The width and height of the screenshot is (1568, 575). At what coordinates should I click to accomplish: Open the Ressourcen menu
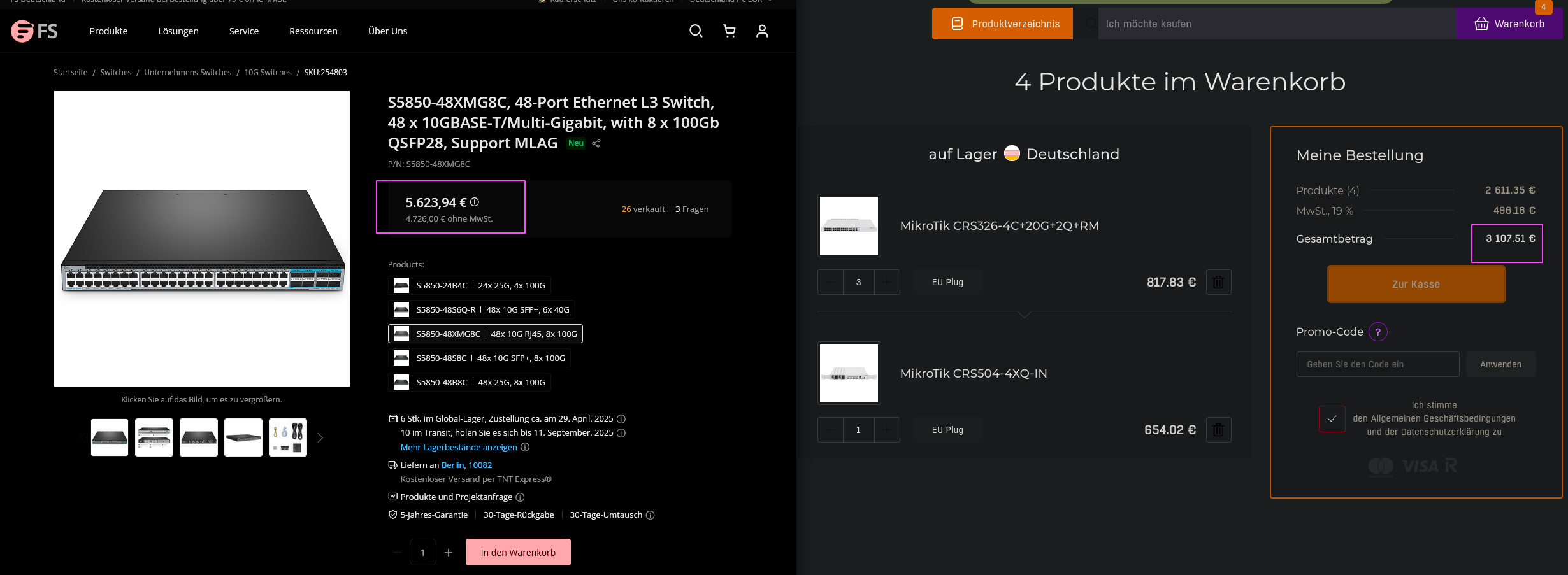pos(313,31)
